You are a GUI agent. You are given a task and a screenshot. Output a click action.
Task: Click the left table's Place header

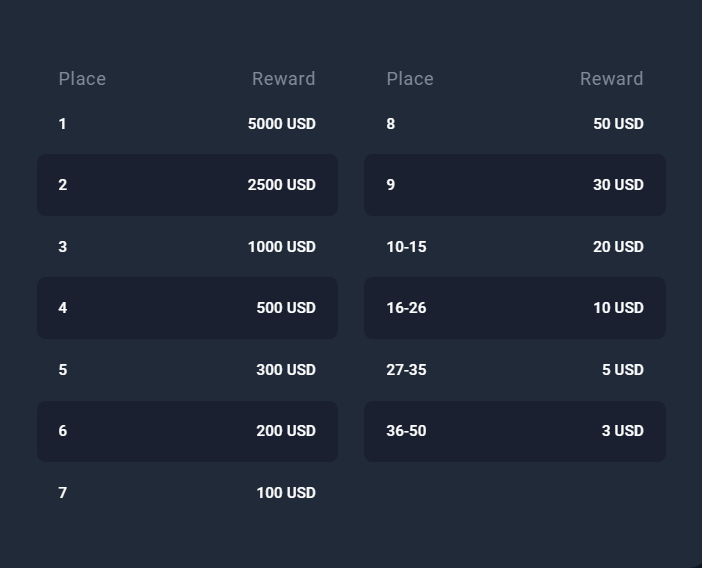click(82, 79)
